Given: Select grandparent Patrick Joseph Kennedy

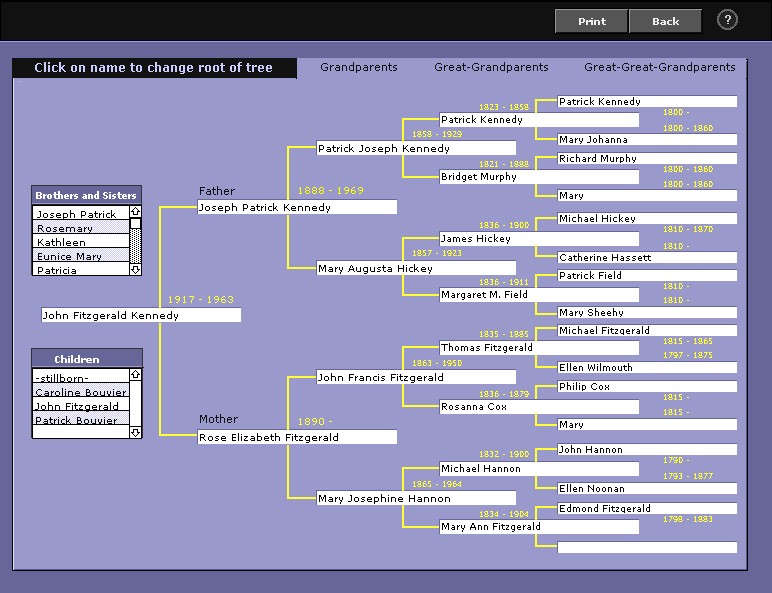Looking at the screenshot, I should (416, 148).
